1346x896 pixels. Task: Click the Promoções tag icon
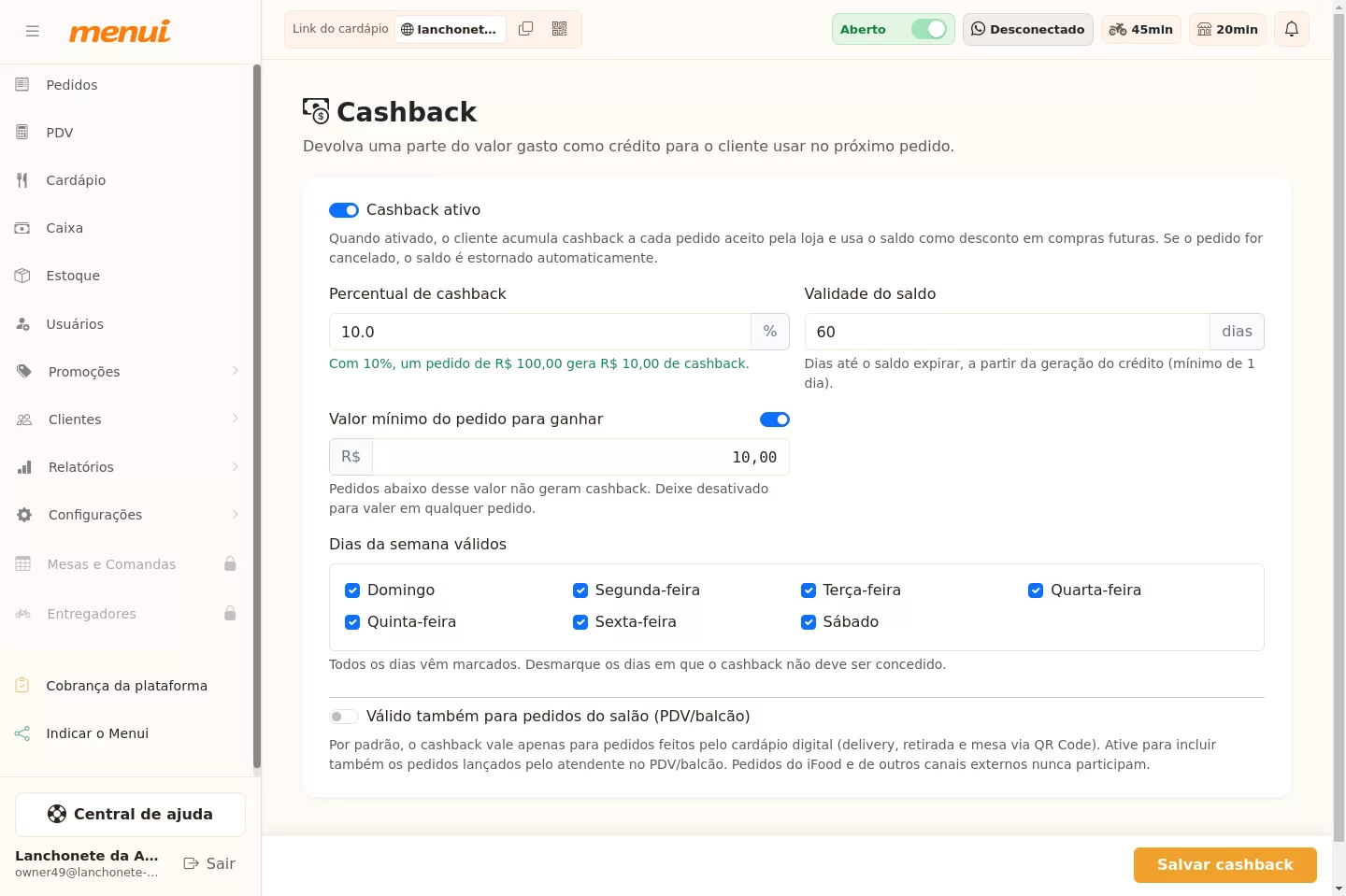point(24,372)
